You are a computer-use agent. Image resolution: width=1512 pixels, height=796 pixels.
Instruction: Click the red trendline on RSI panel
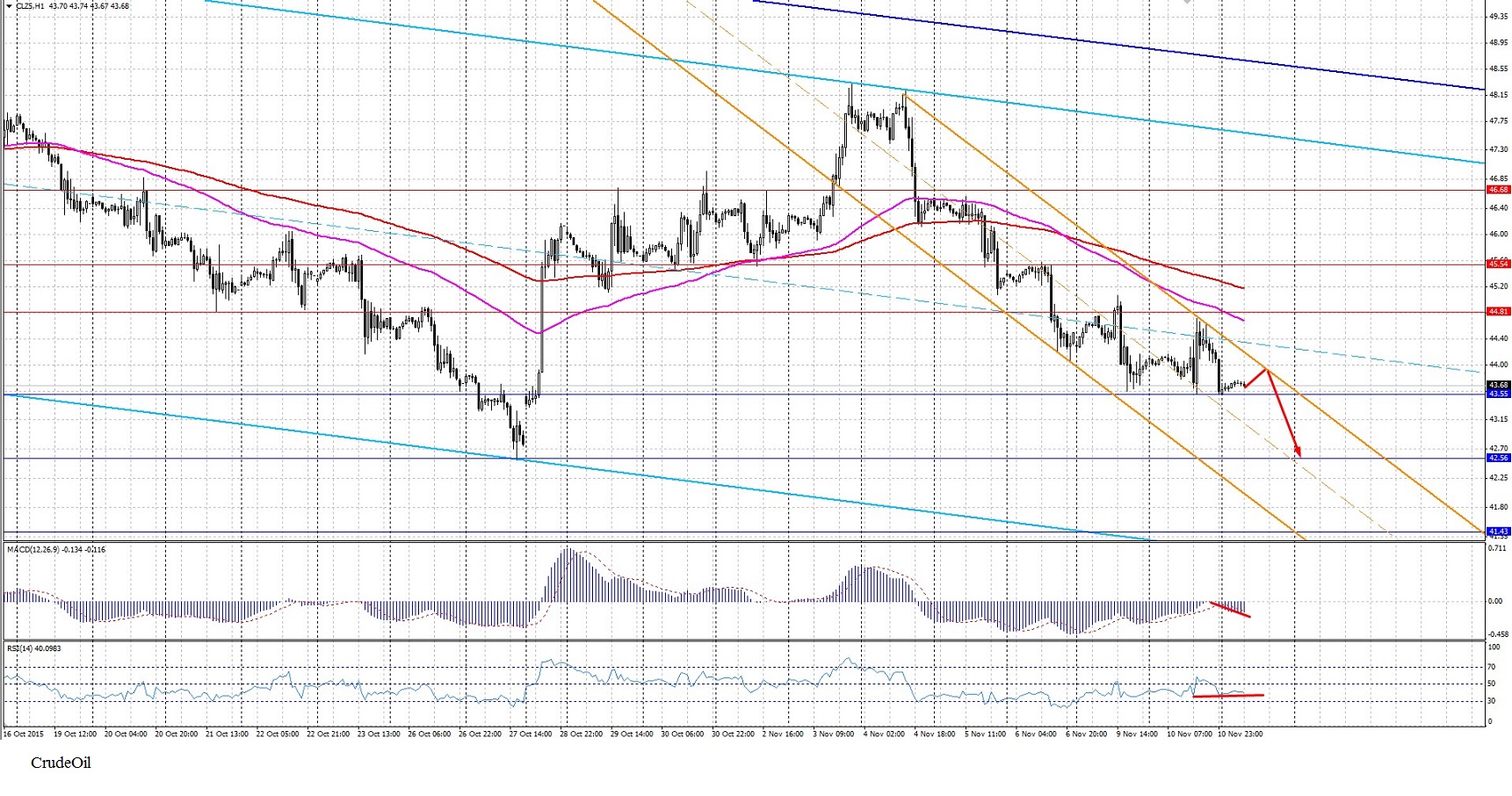point(1228,696)
